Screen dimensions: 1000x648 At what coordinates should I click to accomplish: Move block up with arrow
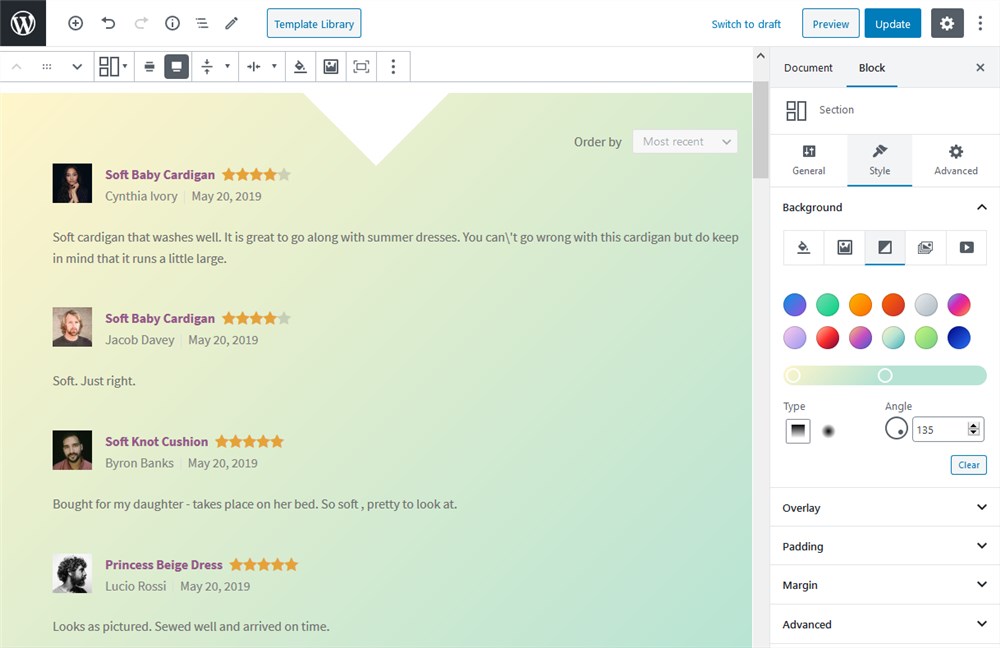pyautogui.click(x=17, y=66)
